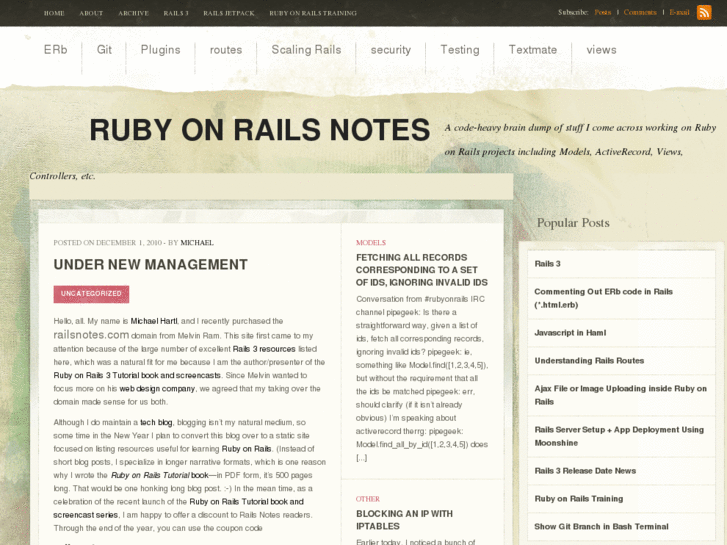The height and width of the screenshot is (545, 727).
Task: Open the Testing category tab
Action: 459,50
